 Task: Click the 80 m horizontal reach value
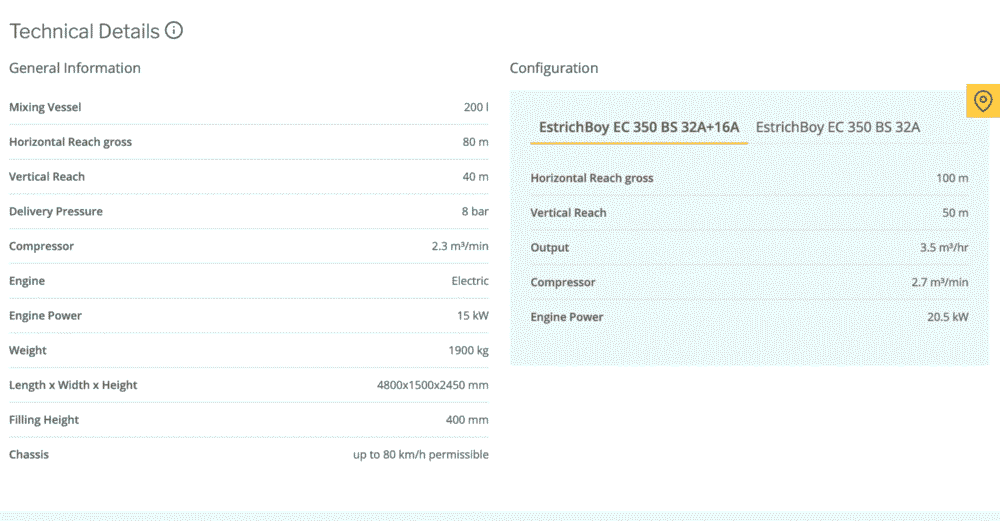coord(475,142)
